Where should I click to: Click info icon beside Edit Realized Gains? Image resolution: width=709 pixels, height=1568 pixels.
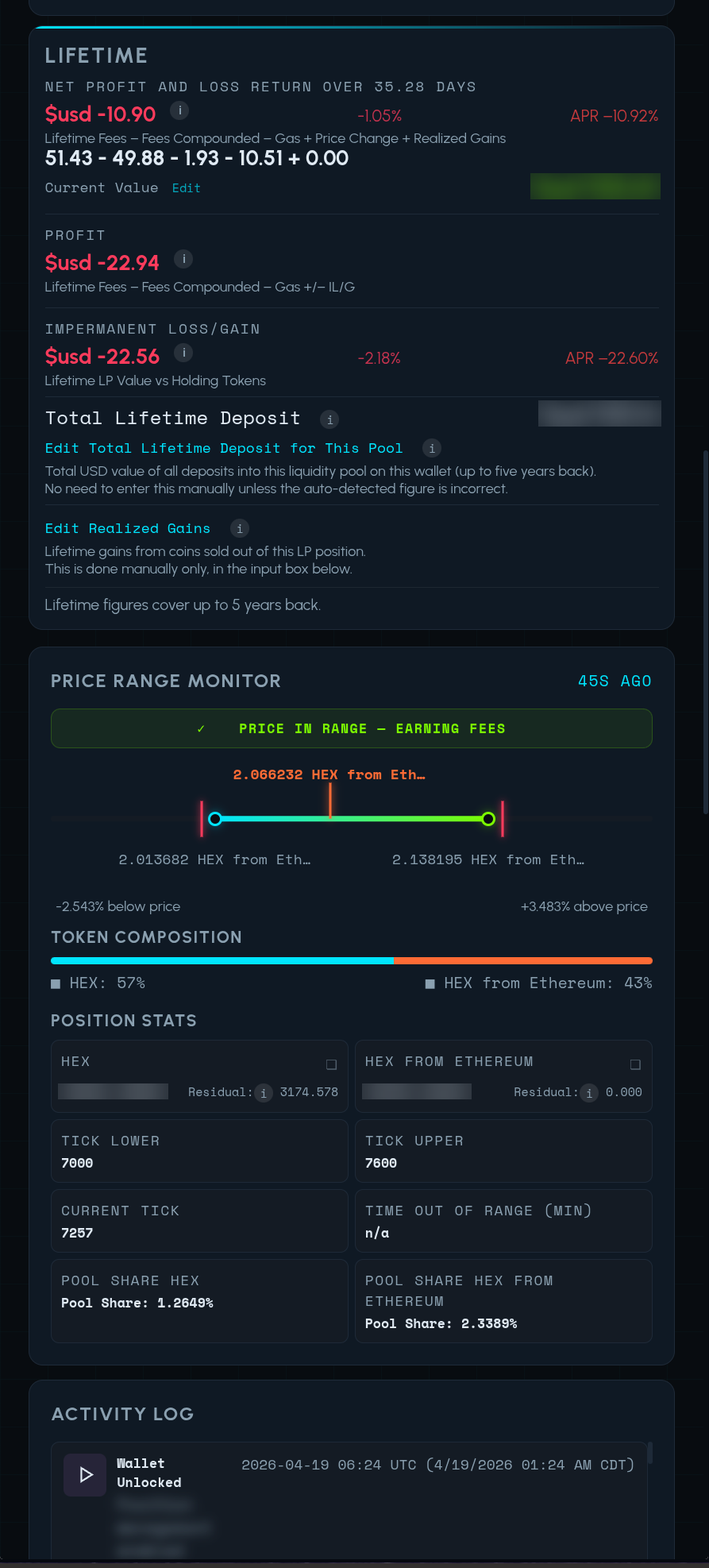click(x=240, y=529)
